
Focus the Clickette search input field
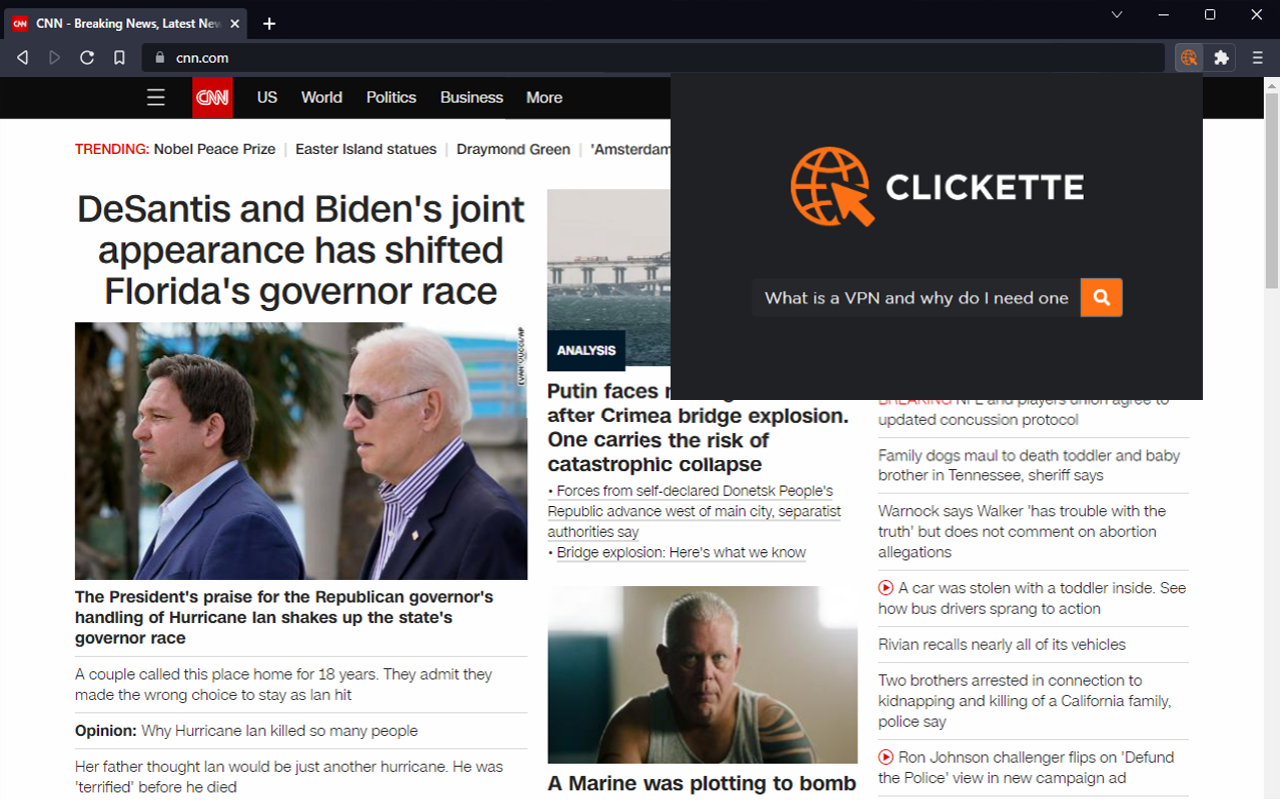(916, 298)
